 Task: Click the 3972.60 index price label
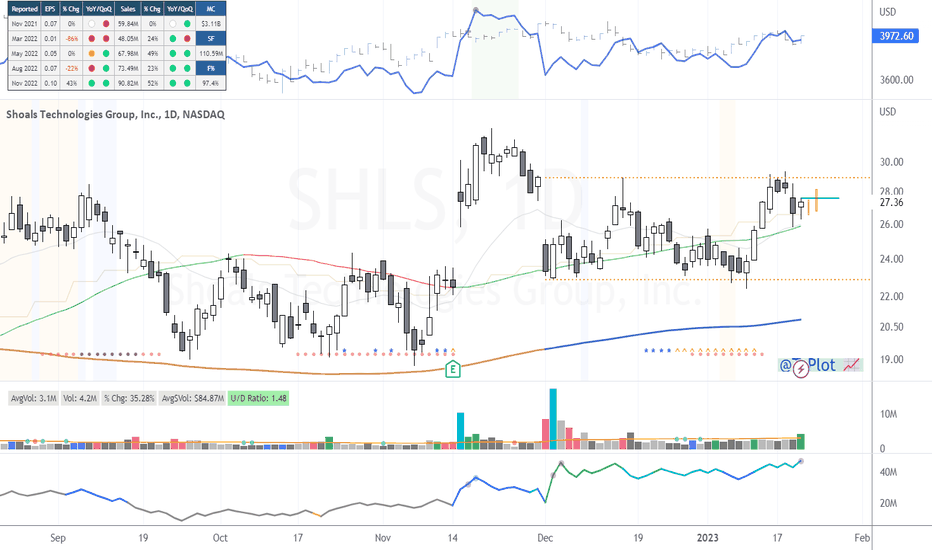(x=896, y=36)
